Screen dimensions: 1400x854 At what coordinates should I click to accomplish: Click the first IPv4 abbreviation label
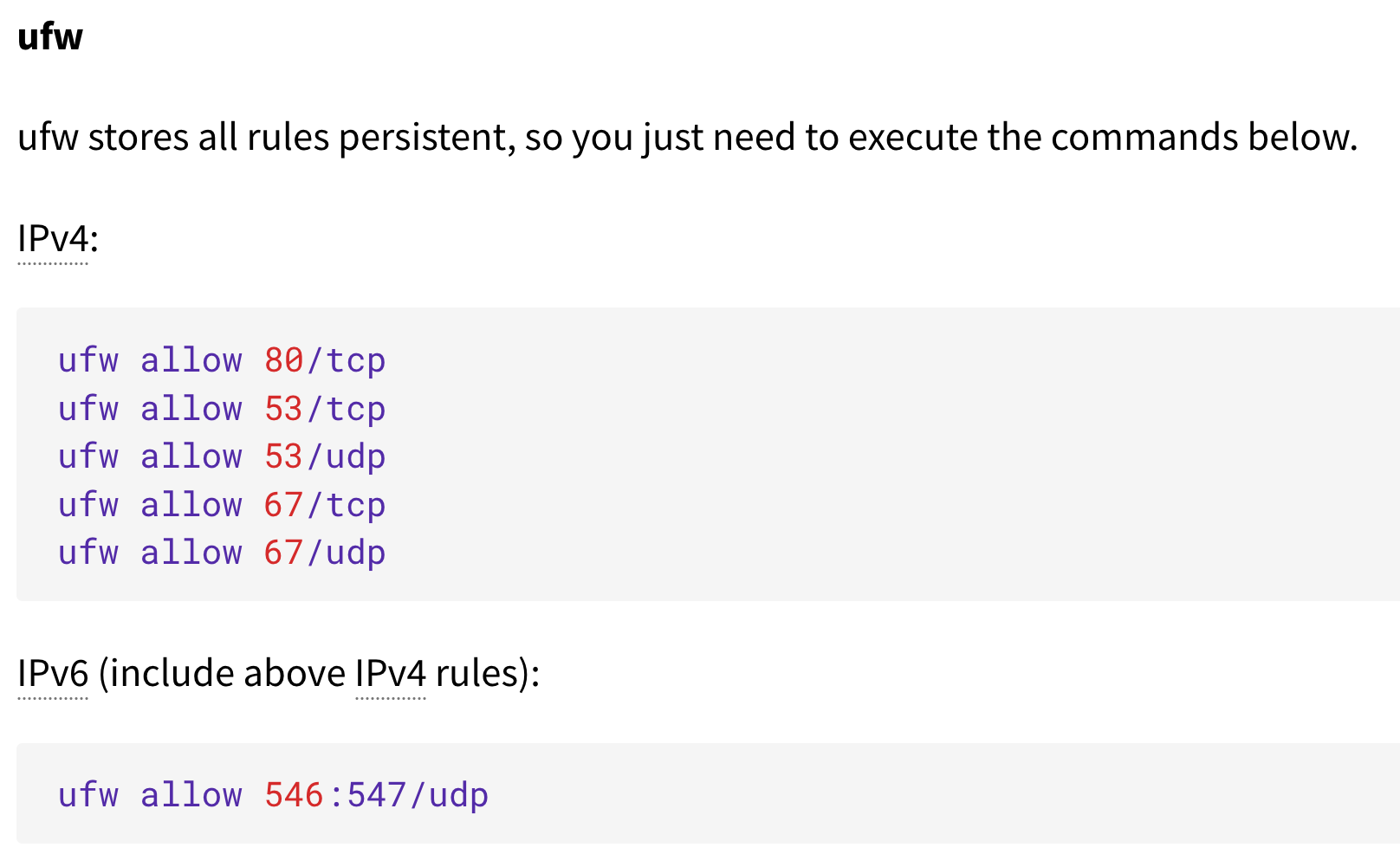[x=53, y=238]
